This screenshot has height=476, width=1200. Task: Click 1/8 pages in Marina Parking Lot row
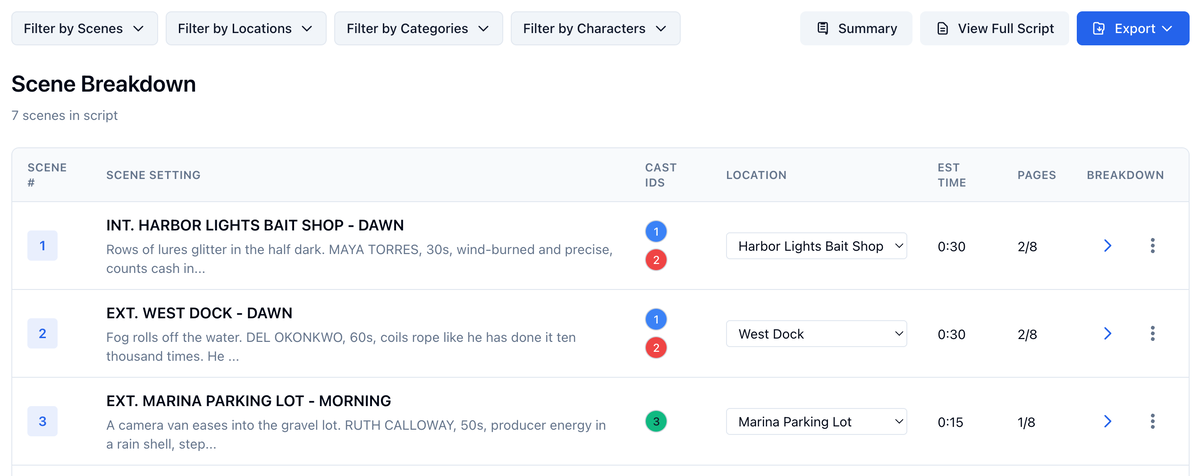[1026, 422]
